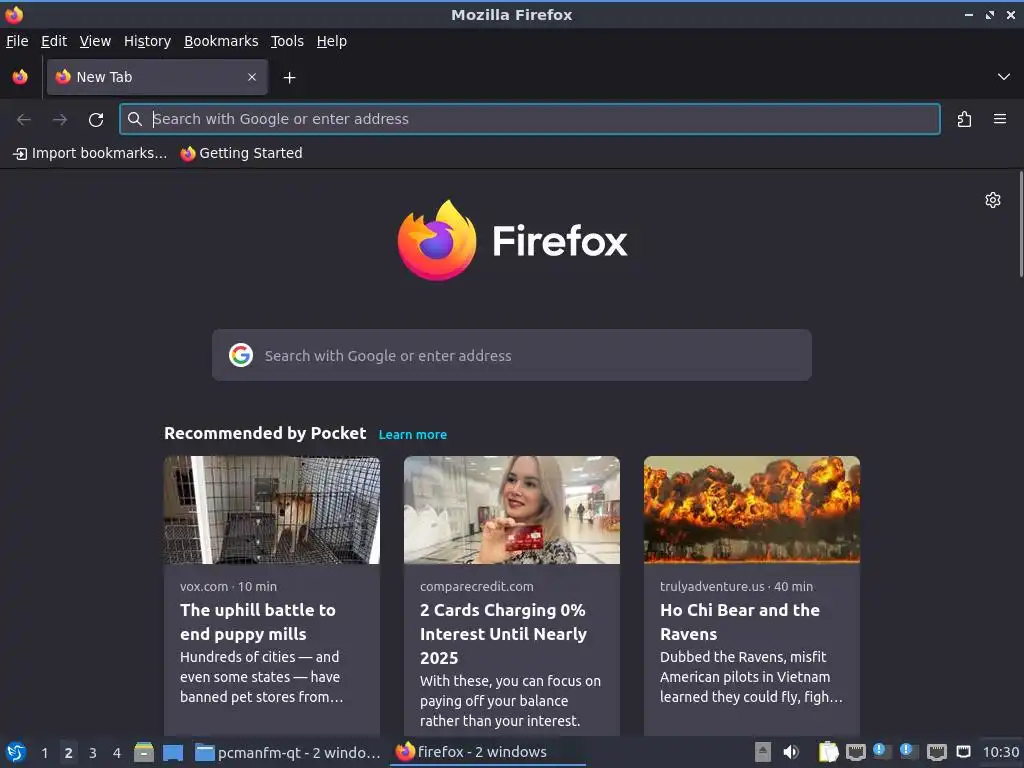Open the clipboard manager tray icon
Screen dimensions: 1024x768
(828, 752)
